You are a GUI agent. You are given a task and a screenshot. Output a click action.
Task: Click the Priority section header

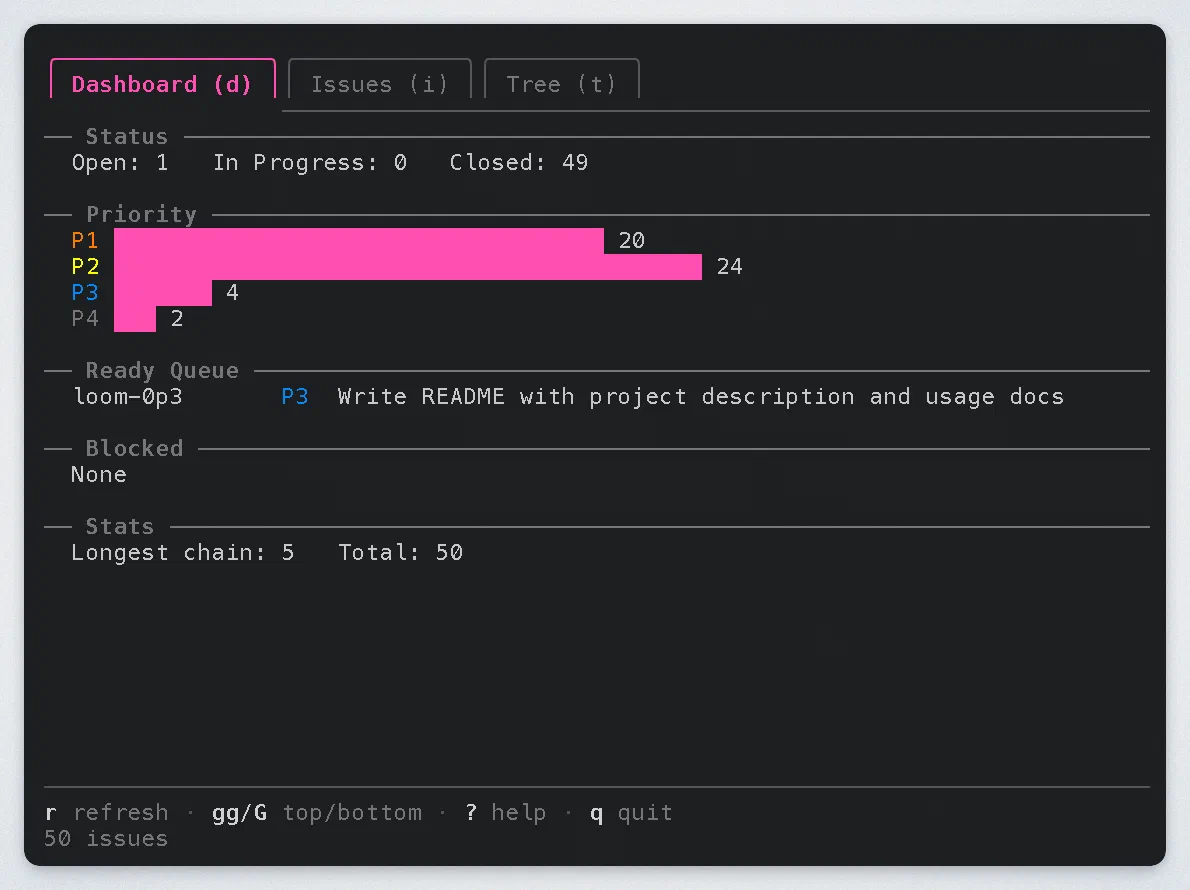[x=141, y=215]
